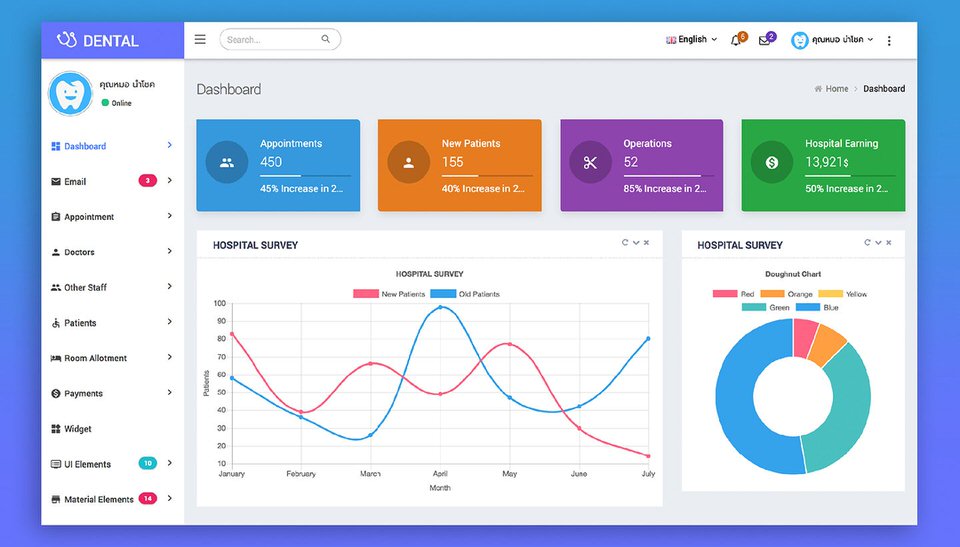Open the English language dropdown
Image resolution: width=960 pixels, height=547 pixels.
[x=692, y=40]
